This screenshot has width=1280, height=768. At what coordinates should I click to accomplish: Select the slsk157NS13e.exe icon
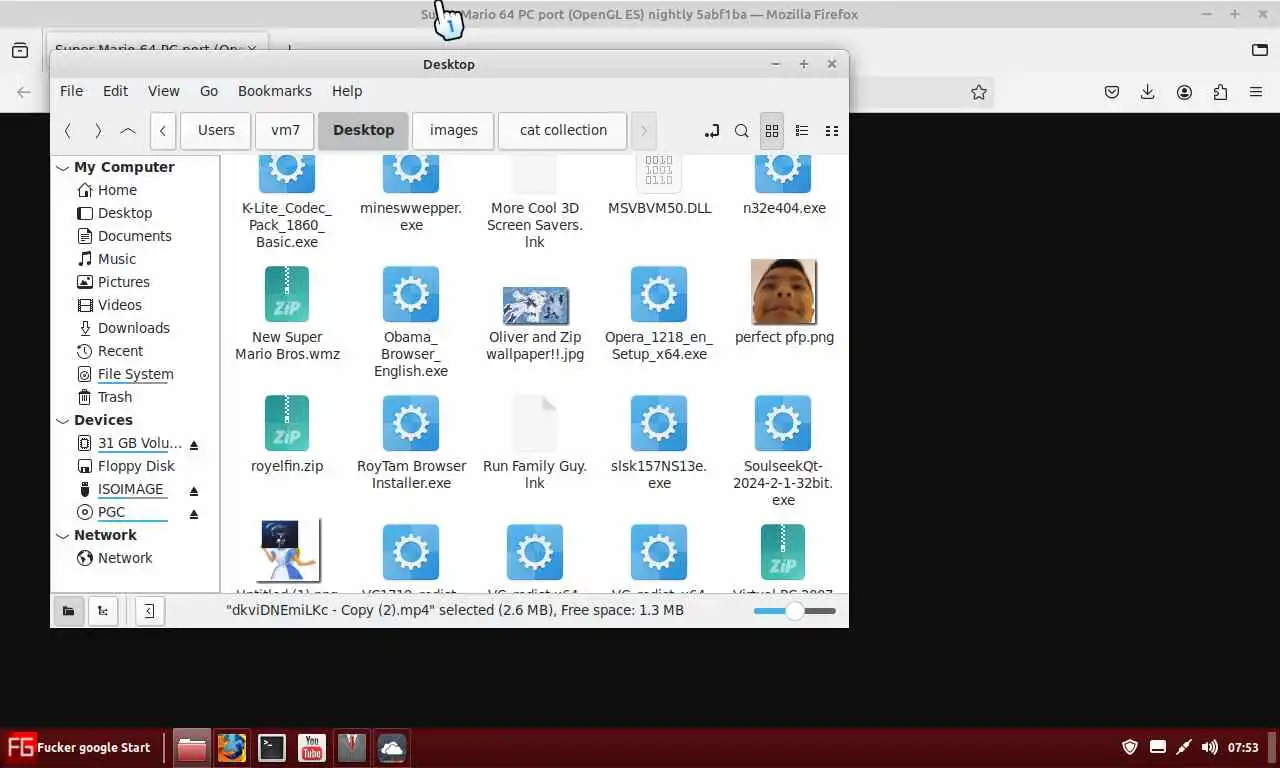pos(659,423)
